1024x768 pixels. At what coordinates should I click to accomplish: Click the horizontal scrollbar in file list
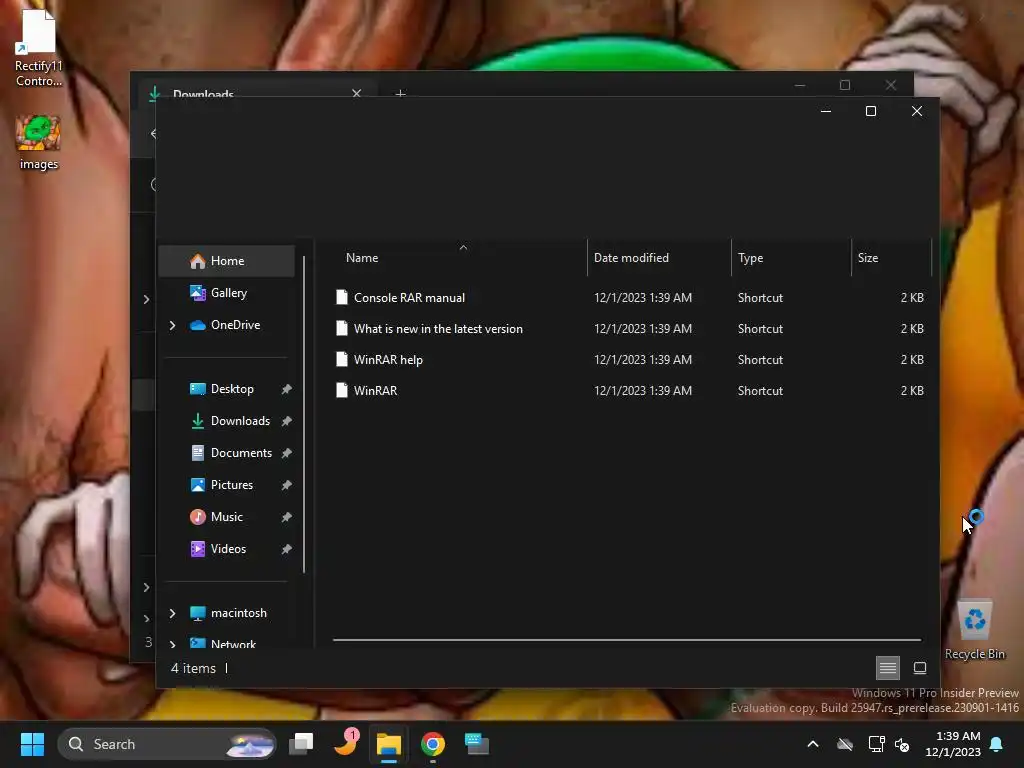coord(627,640)
